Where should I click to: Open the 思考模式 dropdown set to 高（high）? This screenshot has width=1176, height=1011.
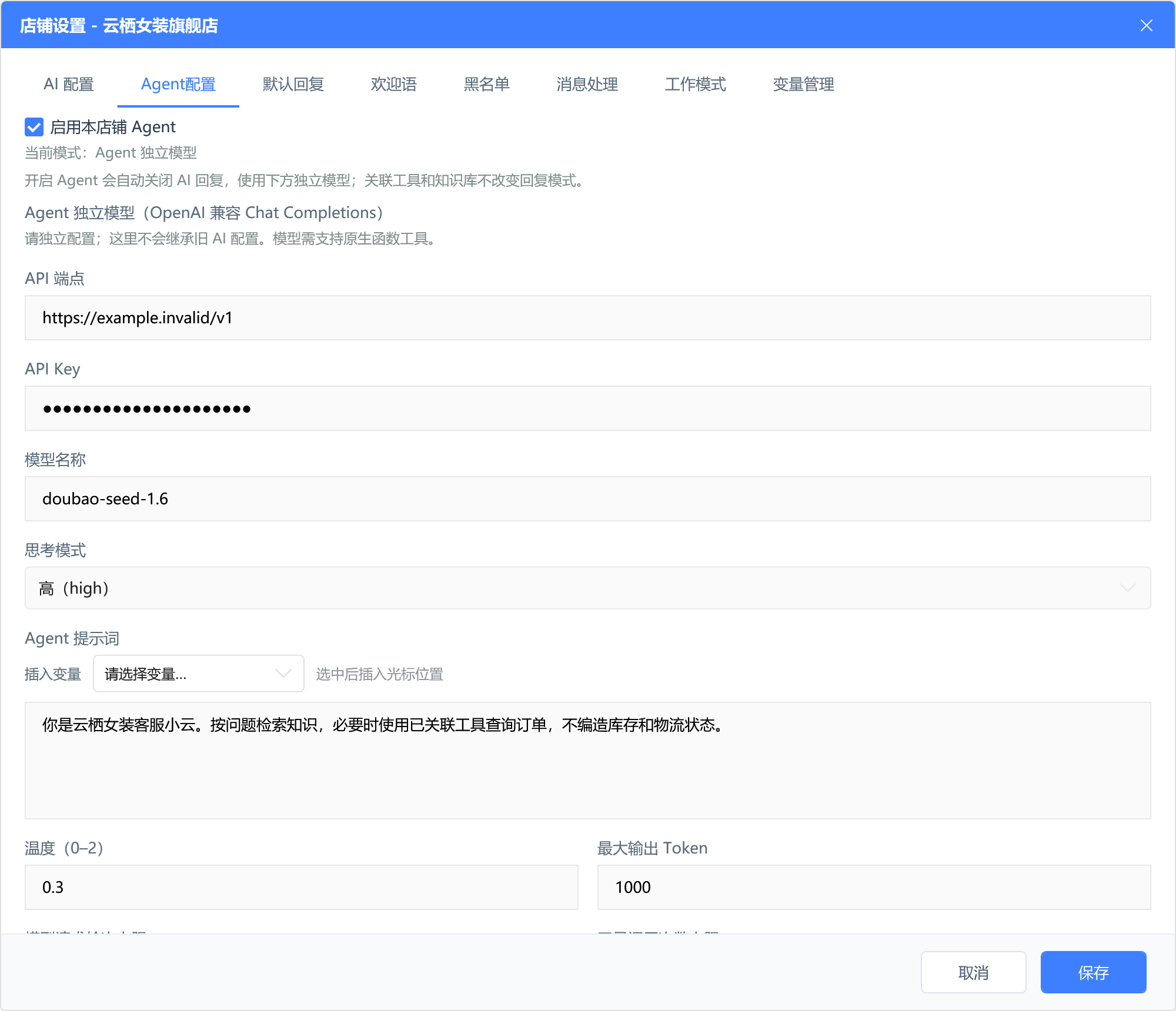point(588,588)
